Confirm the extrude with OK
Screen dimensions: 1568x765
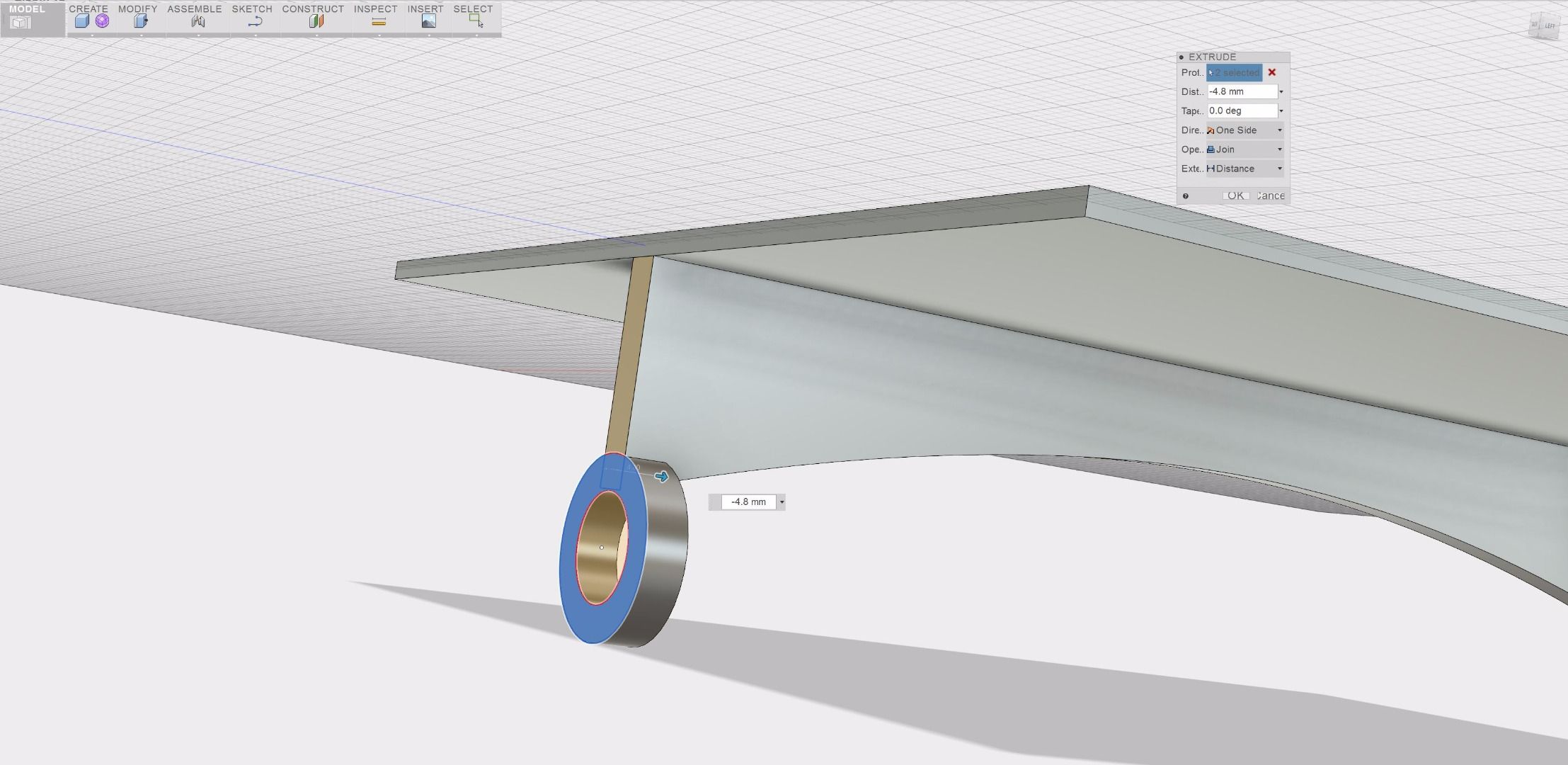click(x=1235, y=196)
